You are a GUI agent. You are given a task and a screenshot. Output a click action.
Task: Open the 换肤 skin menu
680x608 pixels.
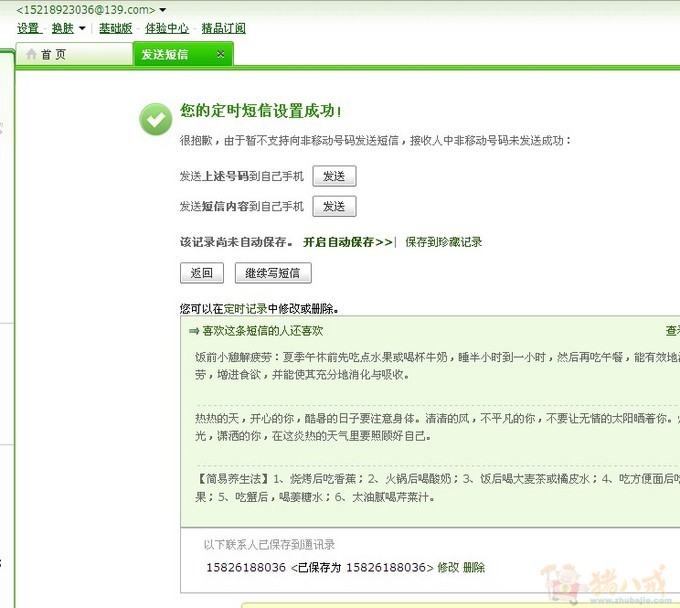tap(62, 28)
